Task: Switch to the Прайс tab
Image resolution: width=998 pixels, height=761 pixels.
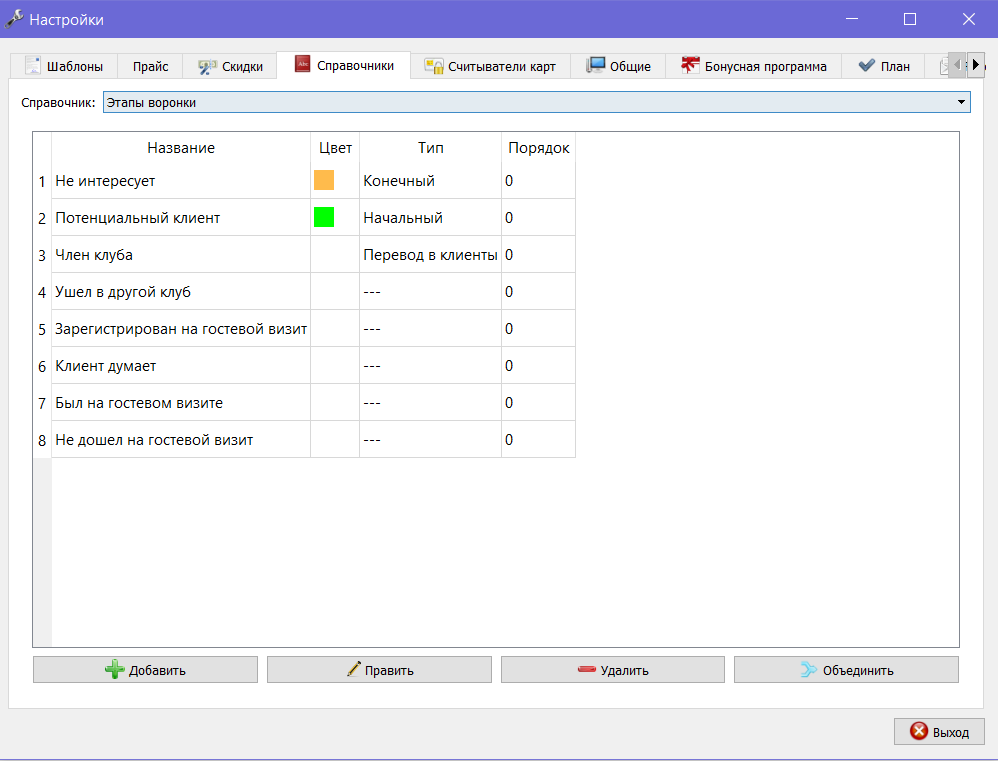Action: 150,66
